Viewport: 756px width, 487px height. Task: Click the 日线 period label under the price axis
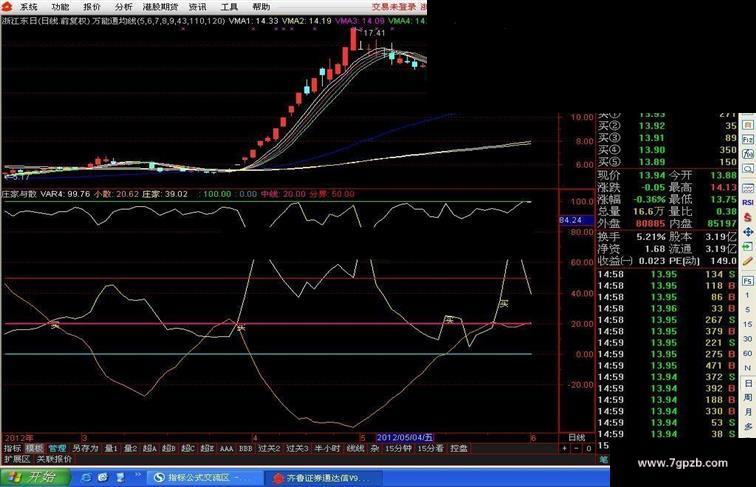pyautogui.click(x=577, y=437)
